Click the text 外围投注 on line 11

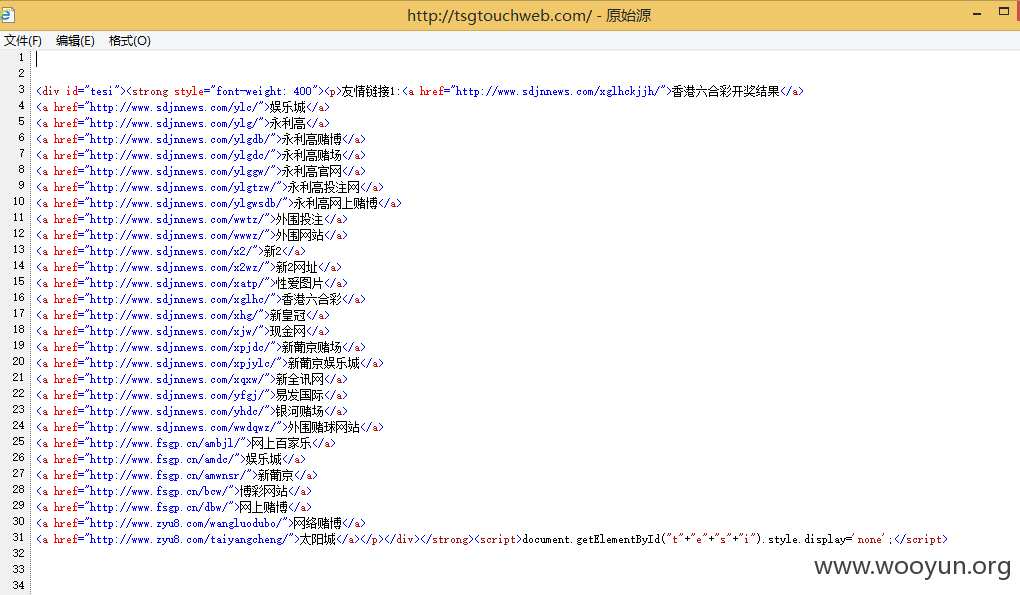(x=299, y=219)
